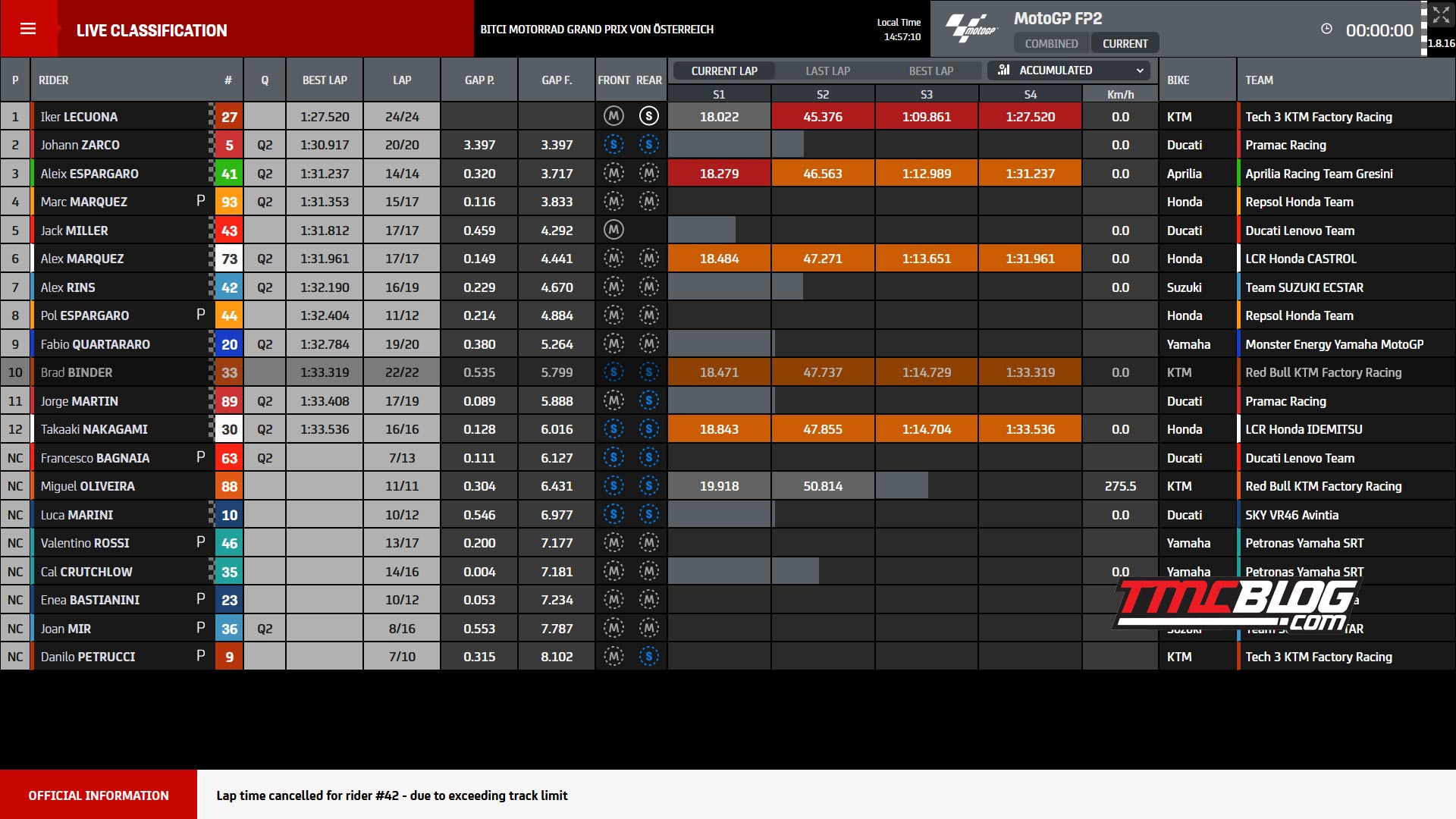
Task: Click Bagnaia's pit indicator P
Action: click(200, 456)
